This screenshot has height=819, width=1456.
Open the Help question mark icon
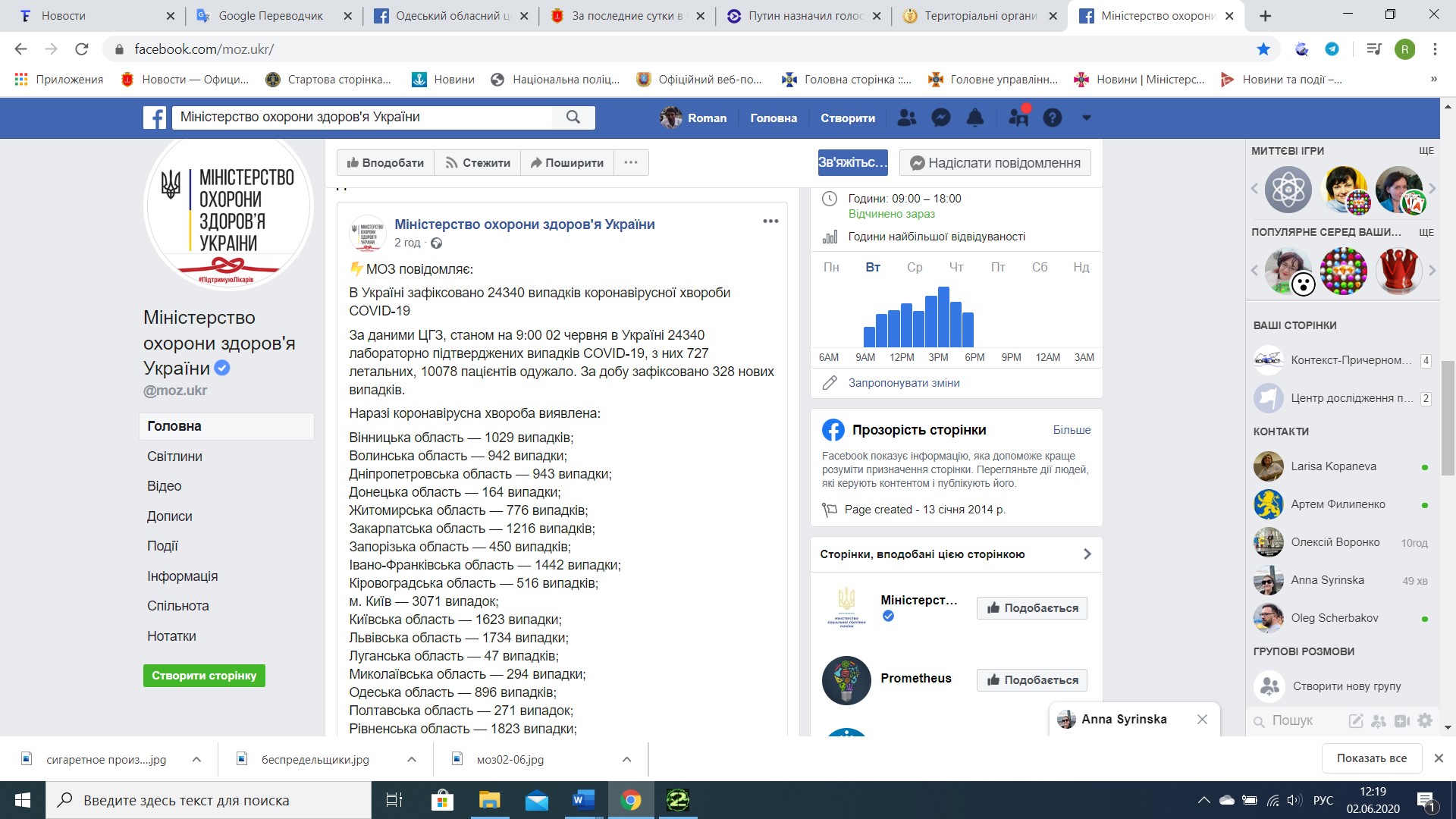(1053, 118)
